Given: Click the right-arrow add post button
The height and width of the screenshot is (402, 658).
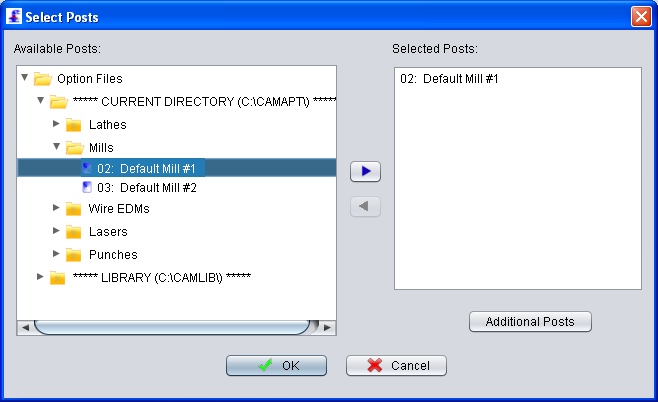Looking at the screenshot, I should tap(365, 171).
